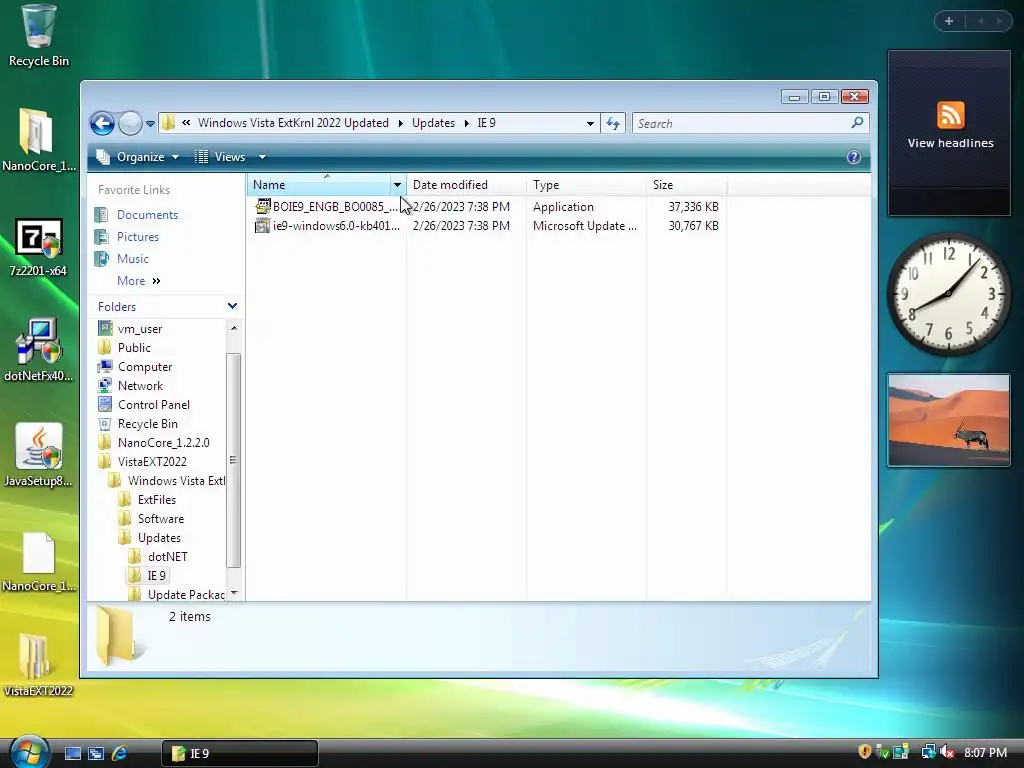Select dotNetFx40 installer desktop icon
This screenshot has height=768, width=1024.
coord(39,351)
